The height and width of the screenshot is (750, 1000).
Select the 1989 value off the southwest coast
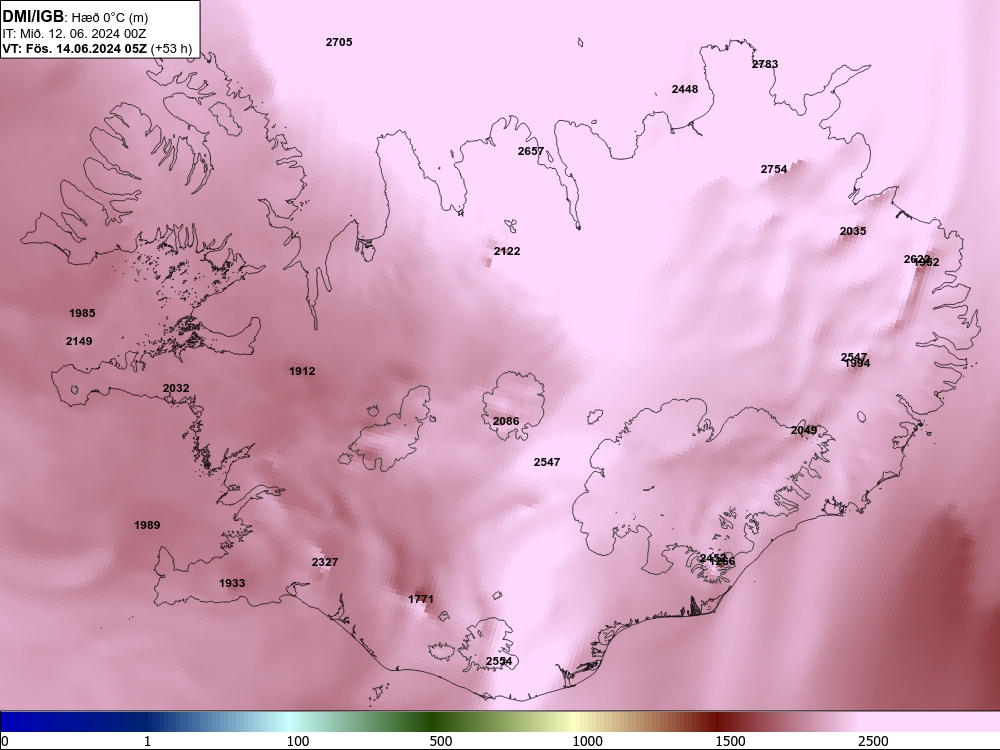coord(147,526)
